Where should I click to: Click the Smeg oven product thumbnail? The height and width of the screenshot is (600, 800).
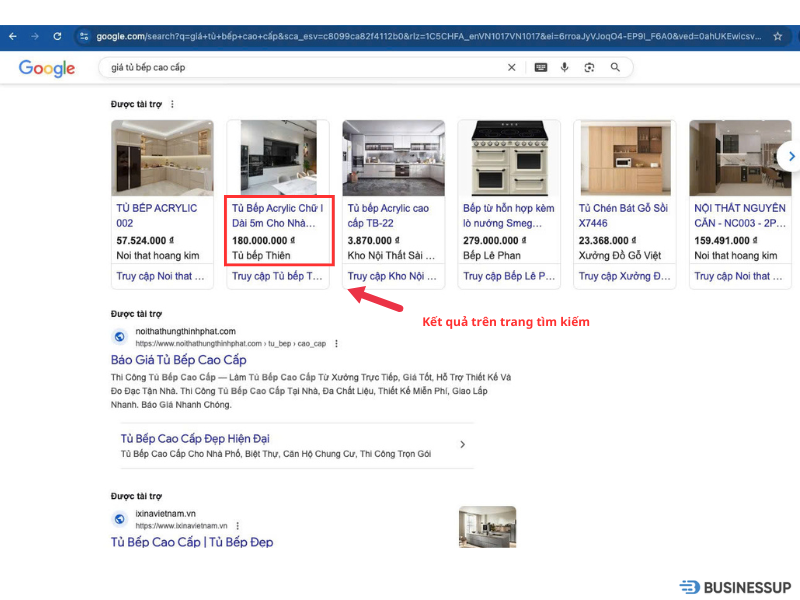(509, 156)
